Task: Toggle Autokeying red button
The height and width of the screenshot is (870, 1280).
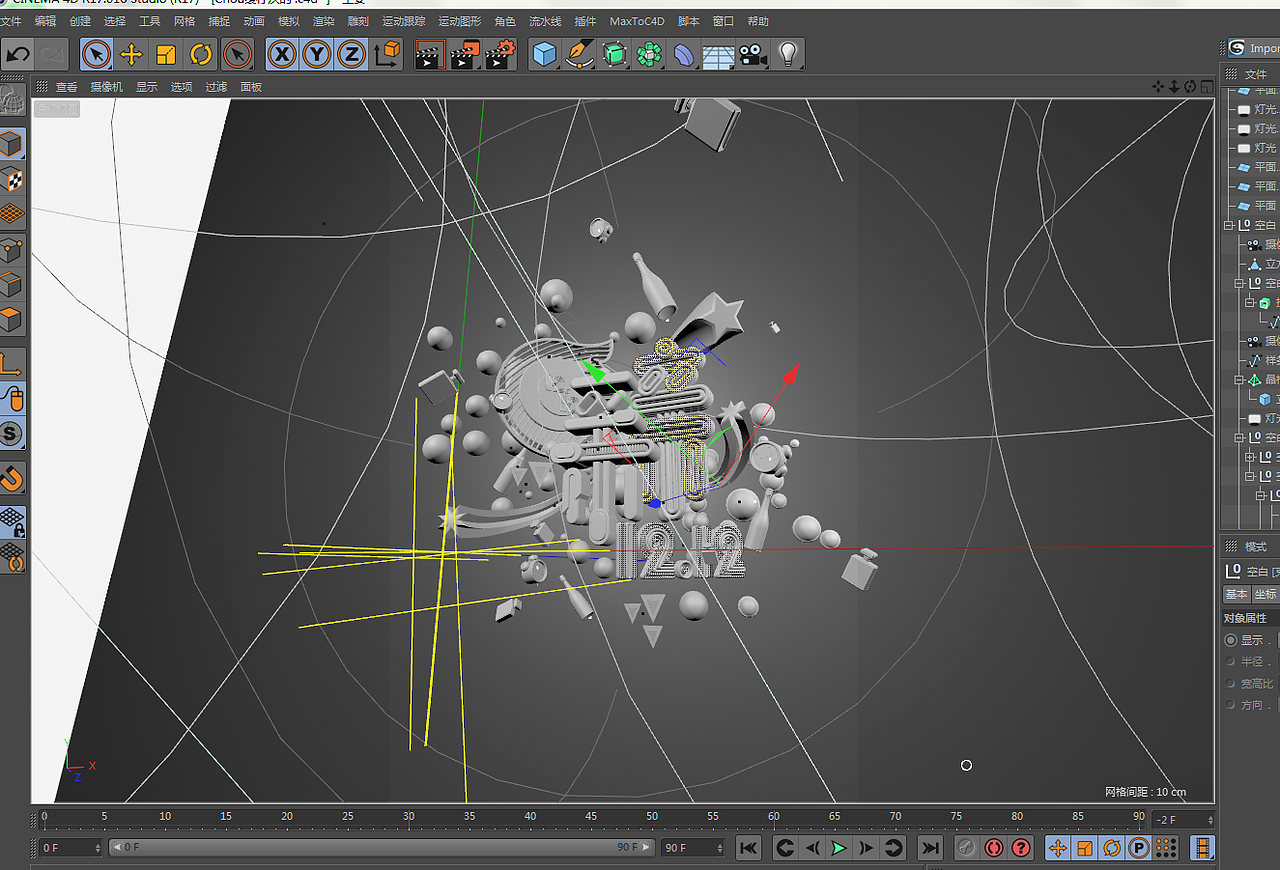Action: 994,848
